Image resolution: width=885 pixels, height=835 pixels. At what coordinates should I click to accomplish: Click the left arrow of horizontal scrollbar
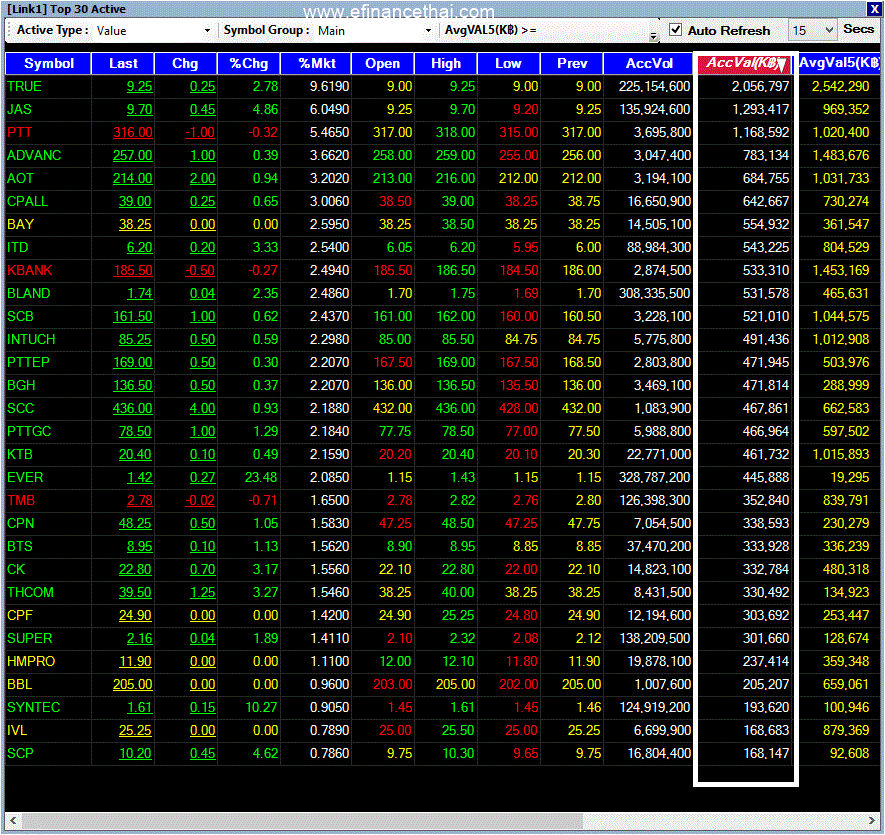click(13, 820)
